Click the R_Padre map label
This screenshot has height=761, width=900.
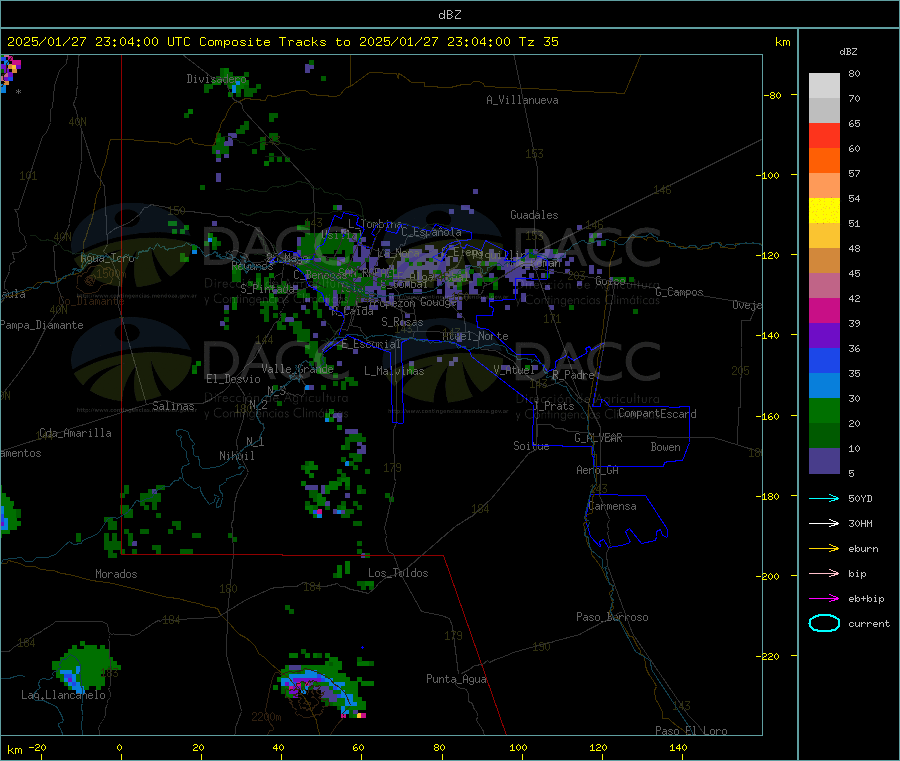(573, 375)
